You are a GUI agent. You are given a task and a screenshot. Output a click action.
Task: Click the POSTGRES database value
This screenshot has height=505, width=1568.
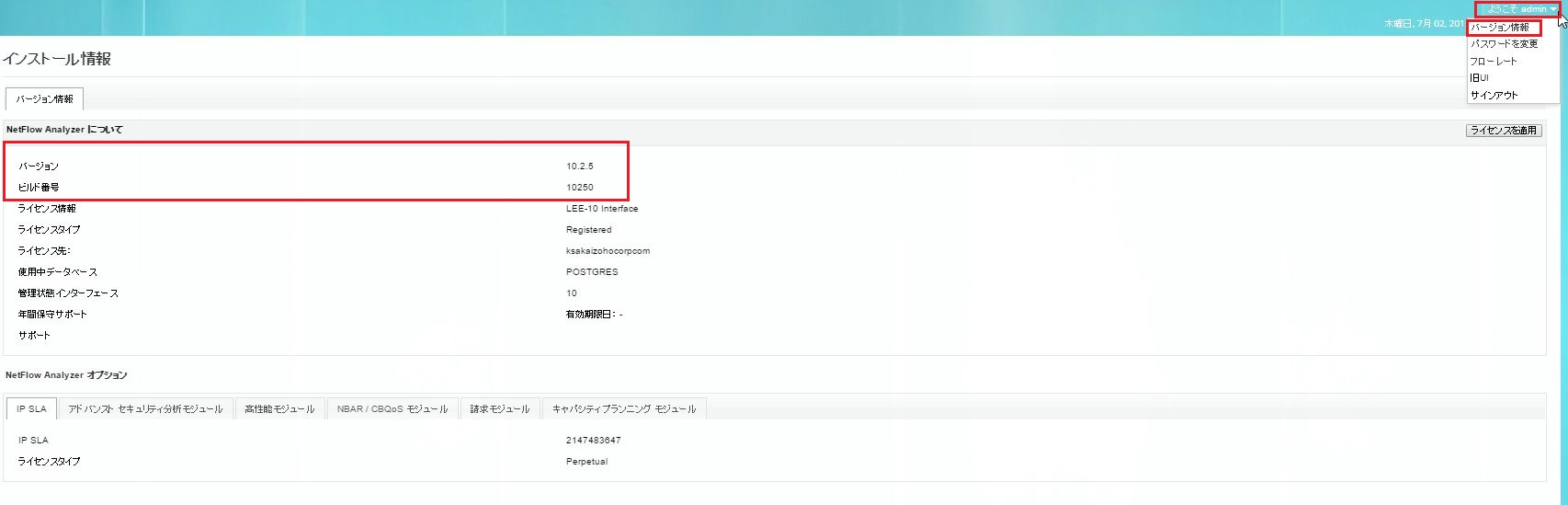(592, 272)
